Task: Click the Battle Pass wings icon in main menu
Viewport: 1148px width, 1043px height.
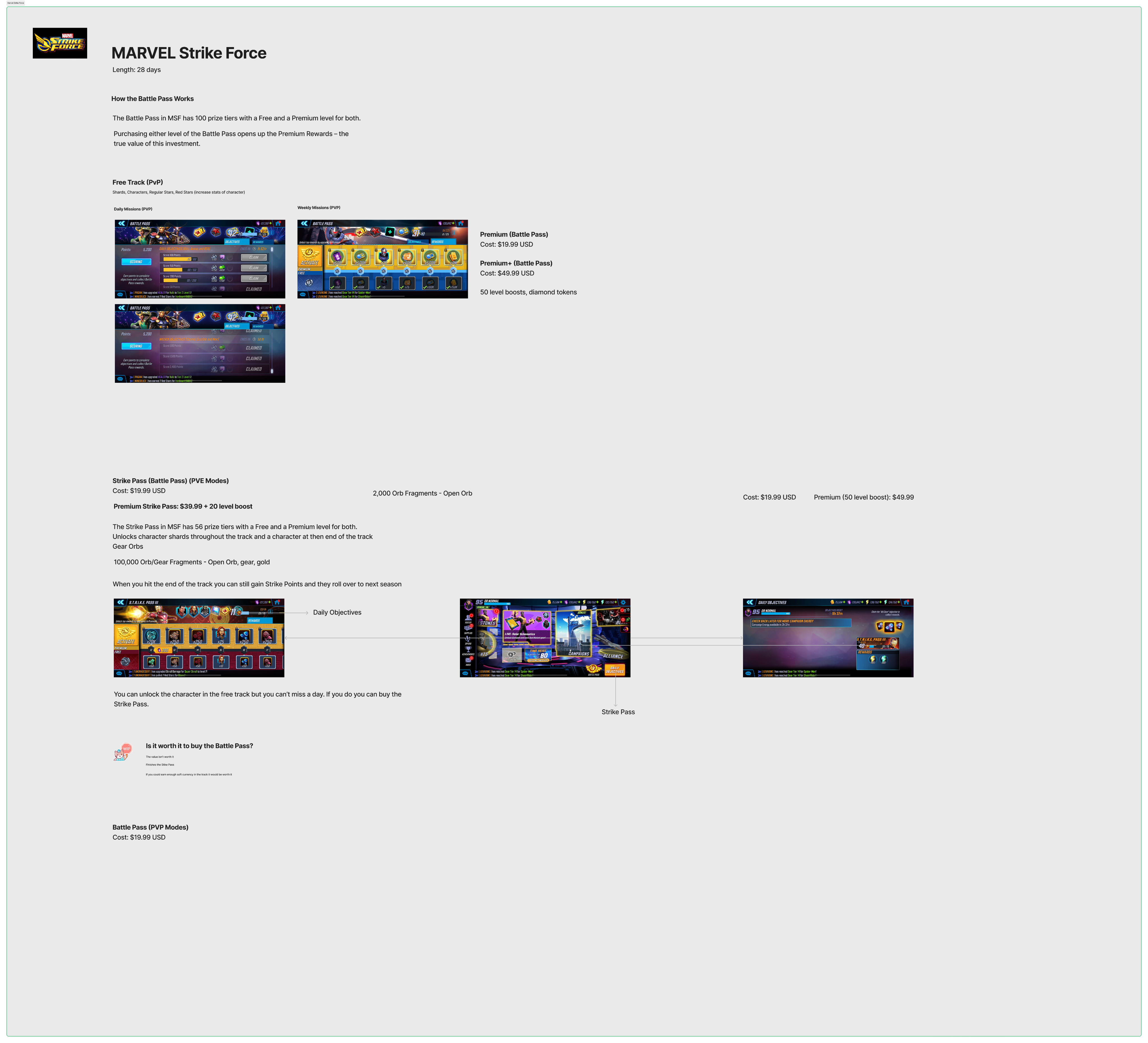Action: 593,669
